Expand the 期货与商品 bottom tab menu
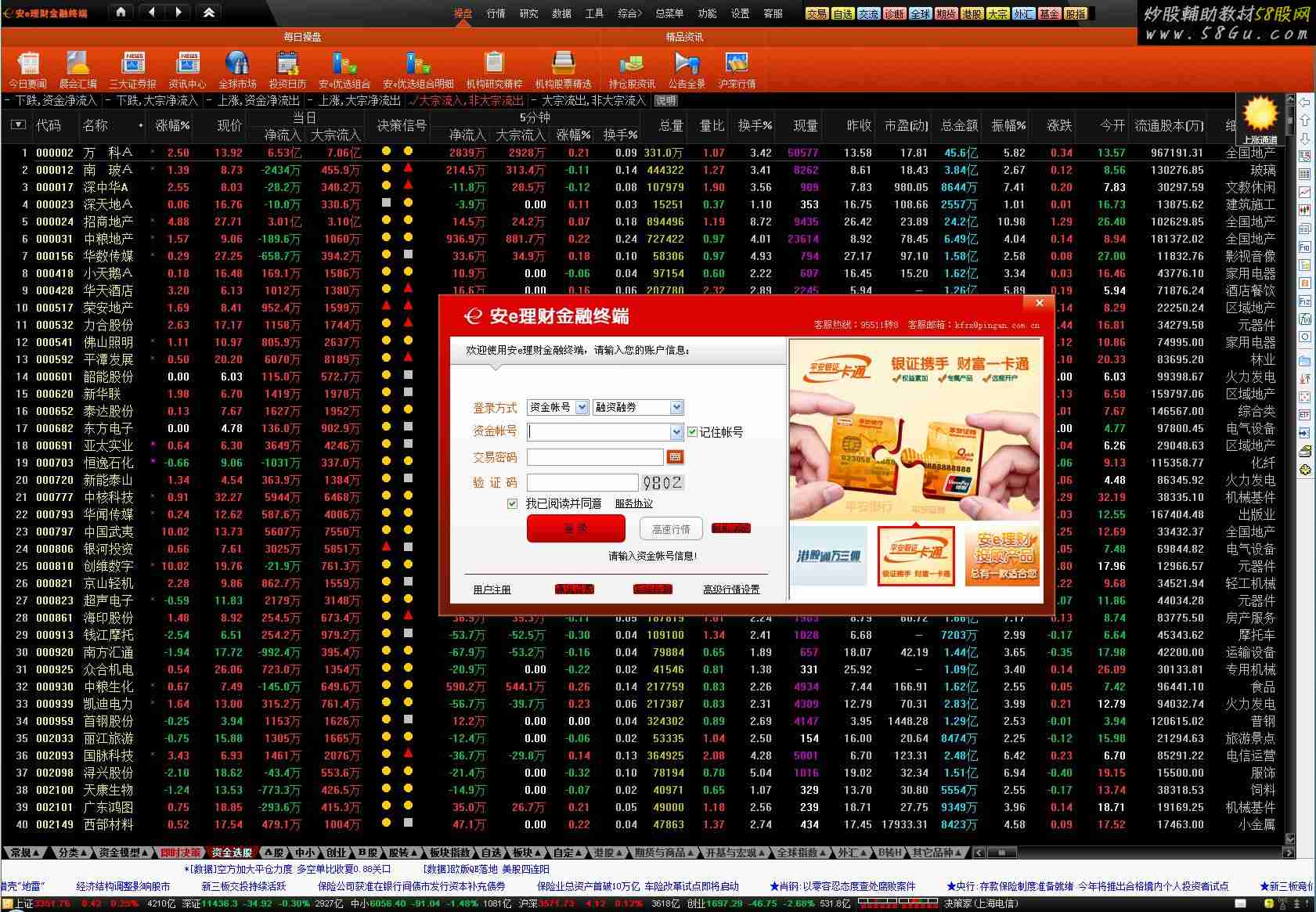This screenshot has height=912, width=1316. coord(664,853)
